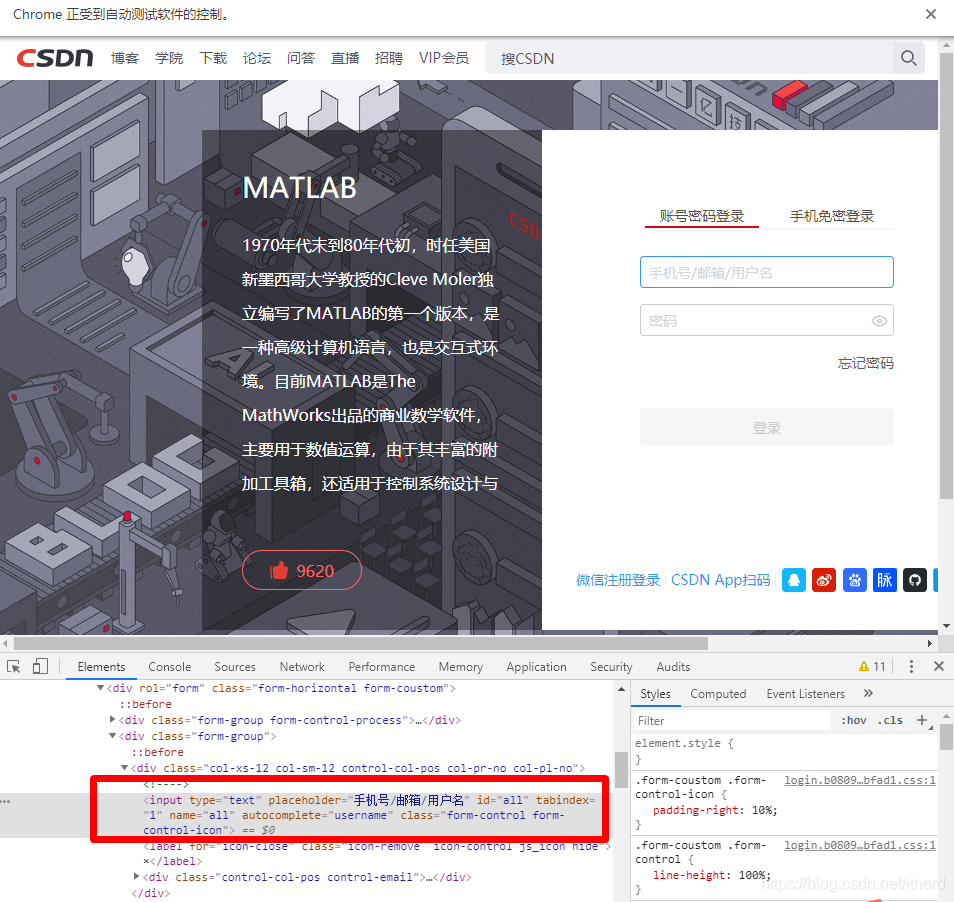The height and width of the screenshot is (902, 954).
Task: Toggle the device toolbar icon
Action: (40, 667)
